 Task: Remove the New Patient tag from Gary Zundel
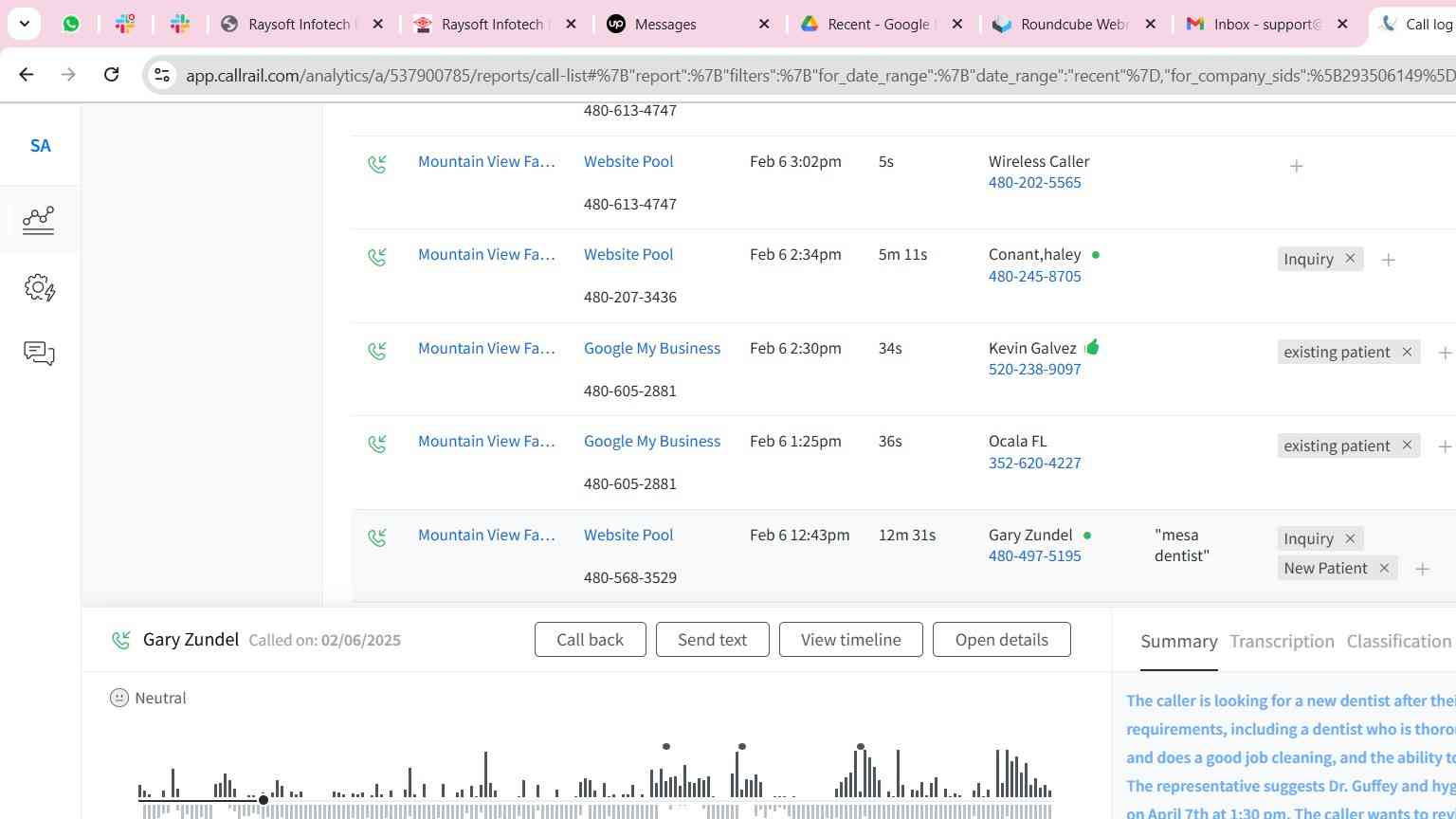pos(1384,568)
